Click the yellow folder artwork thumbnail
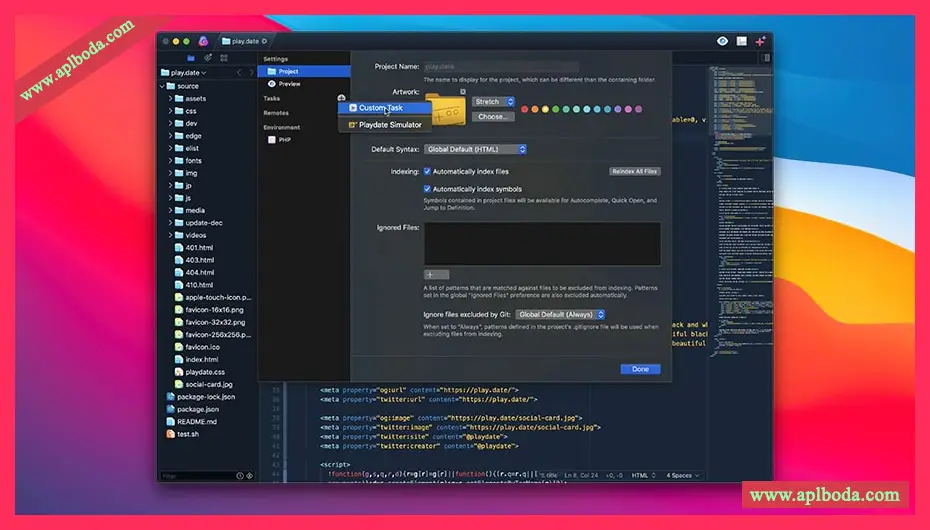 coord(445,108)
